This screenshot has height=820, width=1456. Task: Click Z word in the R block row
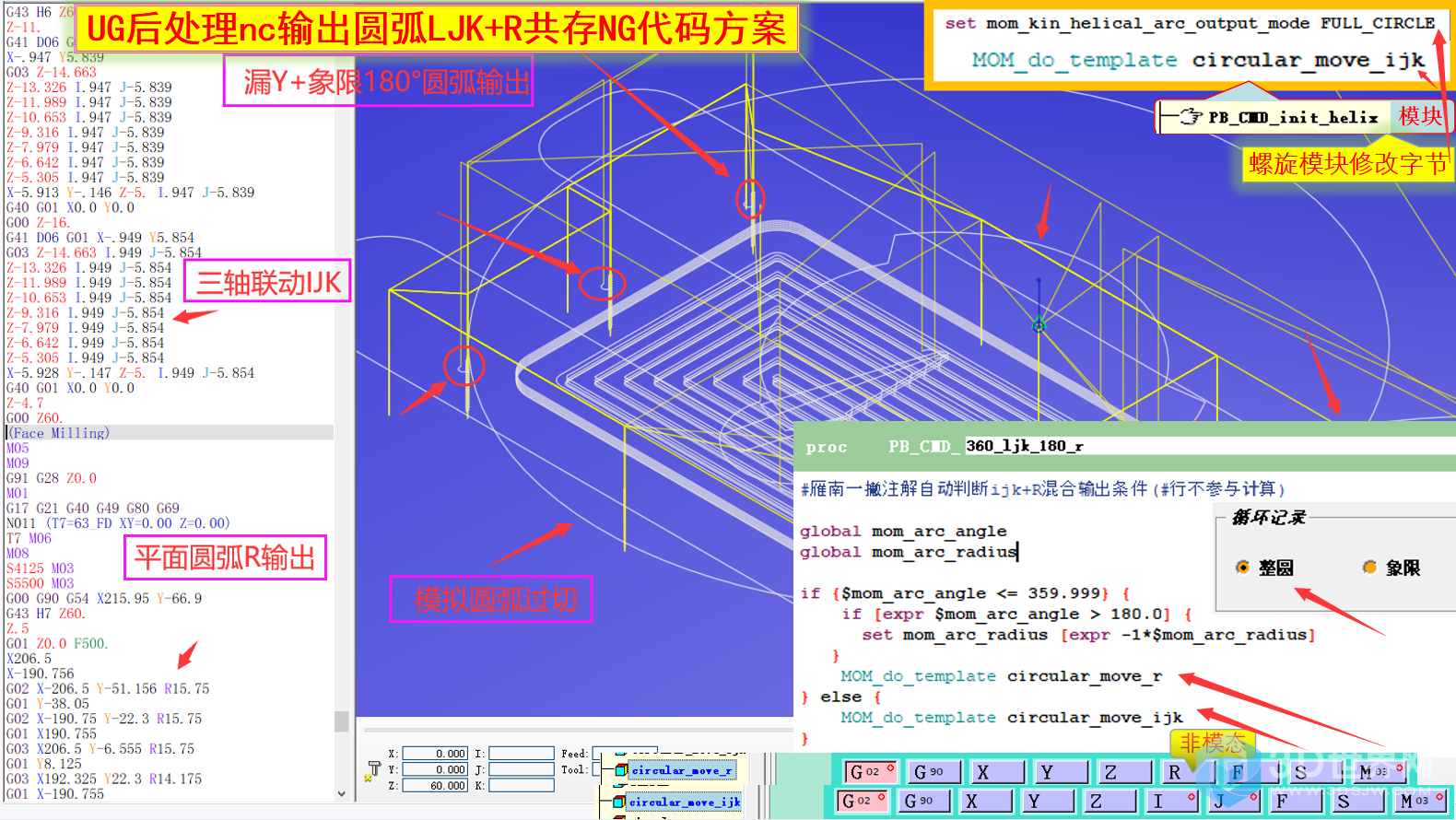[x=1124, y=771]
